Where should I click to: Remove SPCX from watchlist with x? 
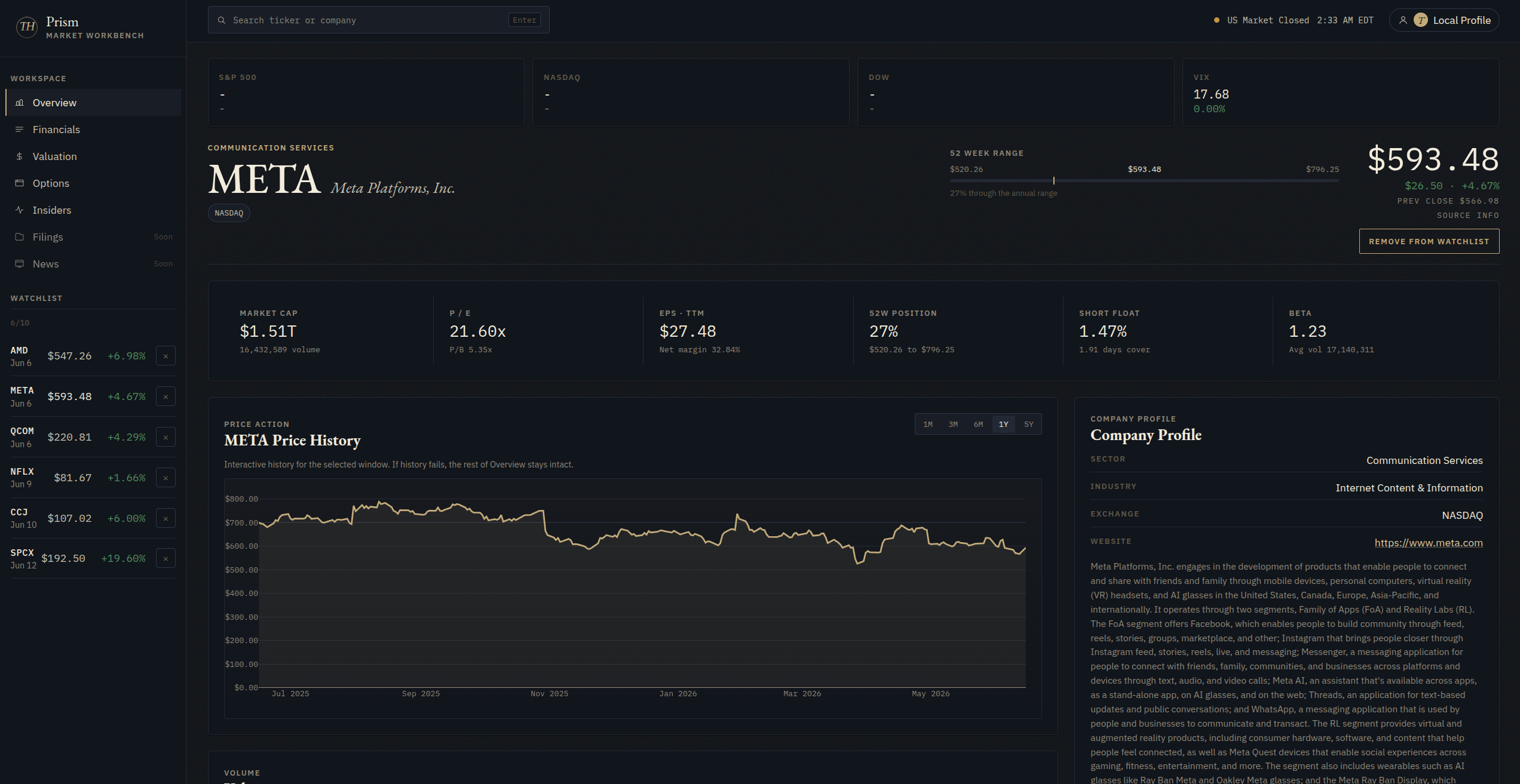[166, 559]
